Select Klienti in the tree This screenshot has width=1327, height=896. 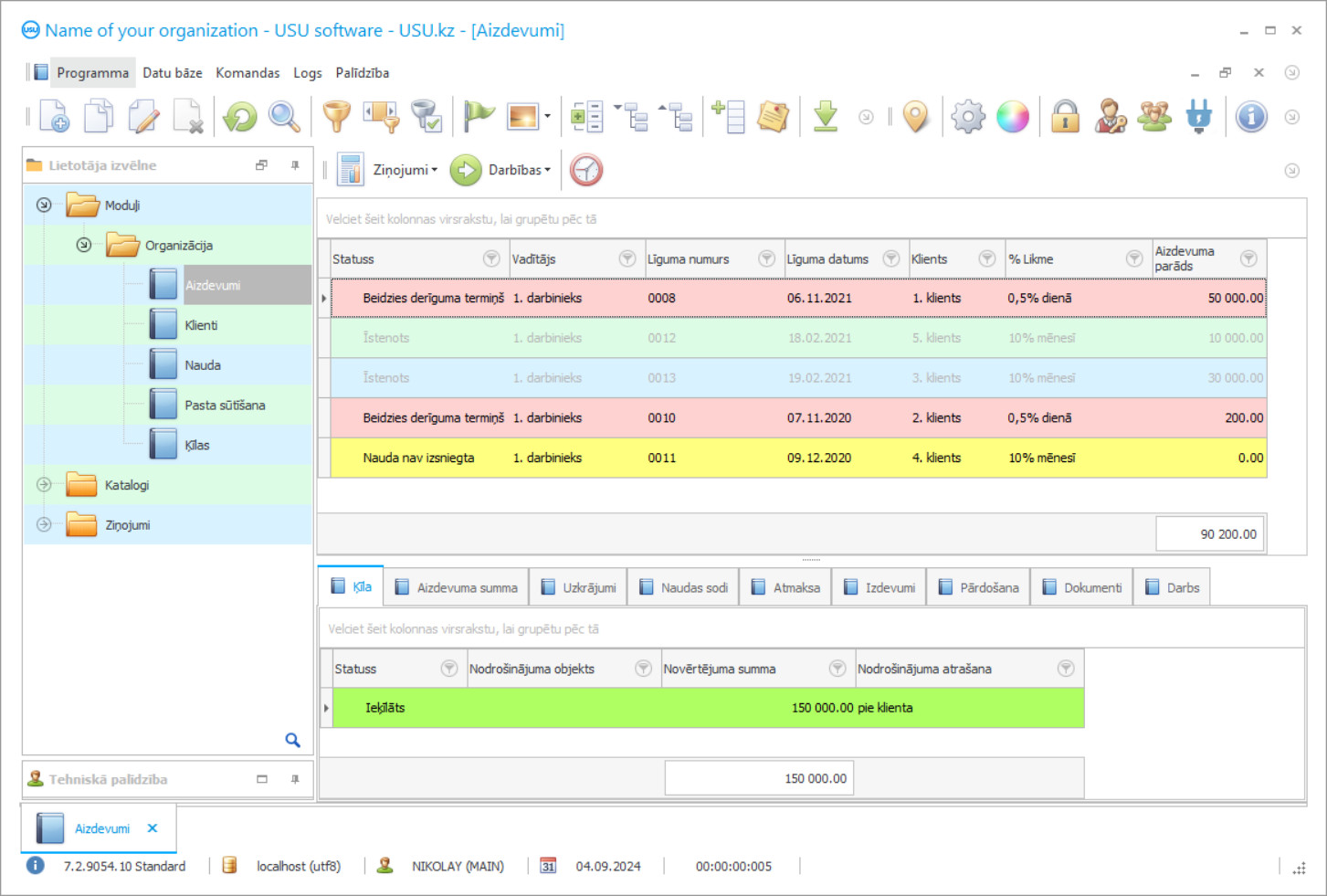(x=201, y=325)
